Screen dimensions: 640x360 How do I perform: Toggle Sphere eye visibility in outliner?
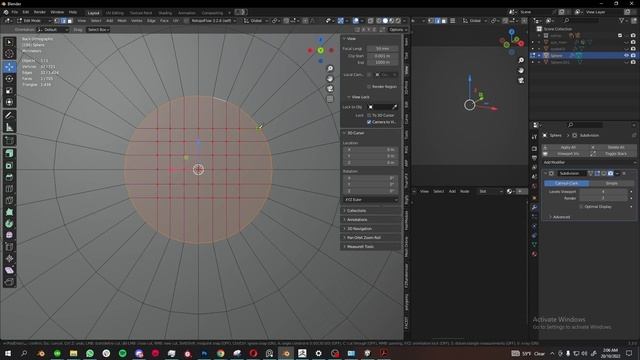(x=626, y=56)
